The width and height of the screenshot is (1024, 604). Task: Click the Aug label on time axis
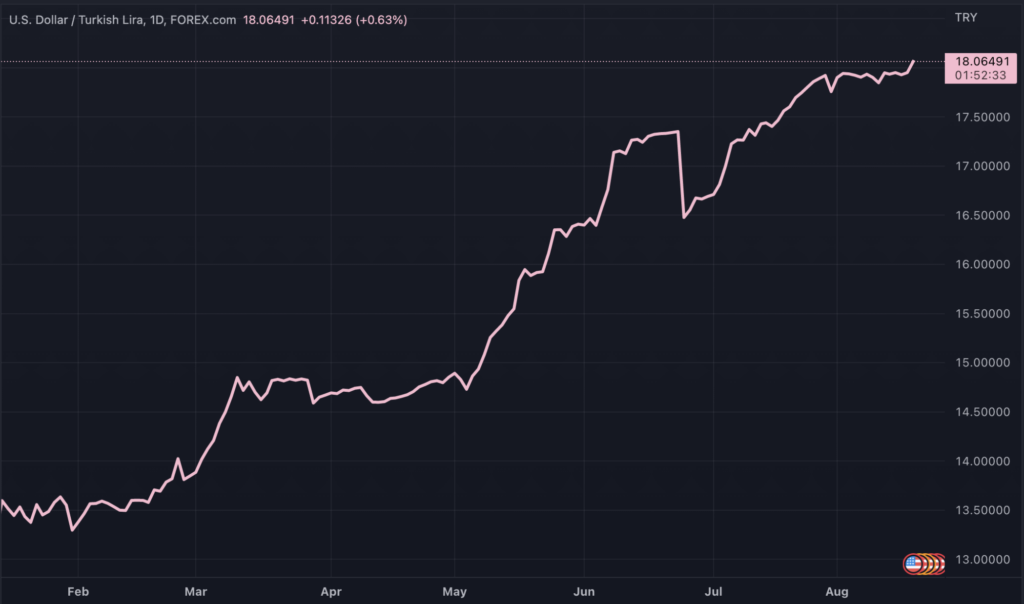(837, 592)
